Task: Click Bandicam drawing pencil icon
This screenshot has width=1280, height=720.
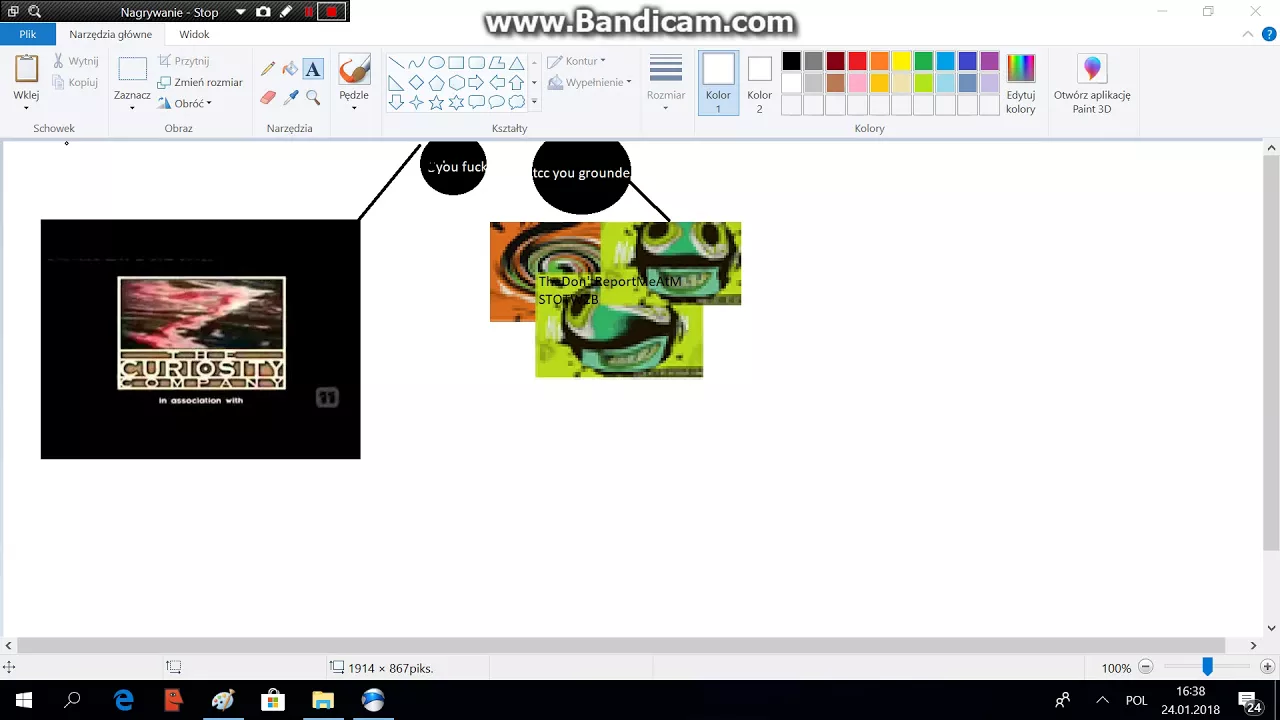Action: click(x=286, y=12)
